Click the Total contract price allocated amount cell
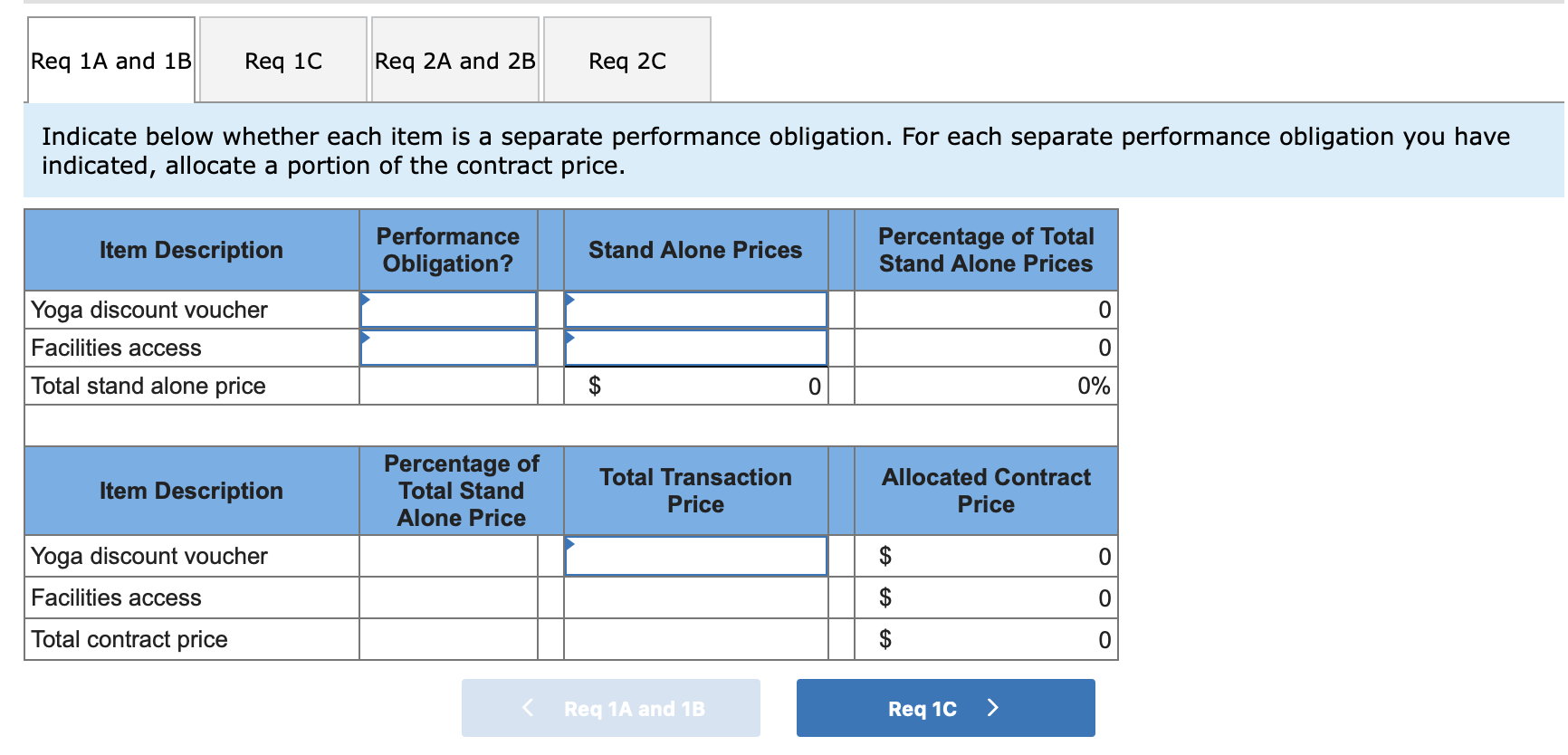Image resolution: width=1568 pixels, height=755 pixels. [985, 639]
